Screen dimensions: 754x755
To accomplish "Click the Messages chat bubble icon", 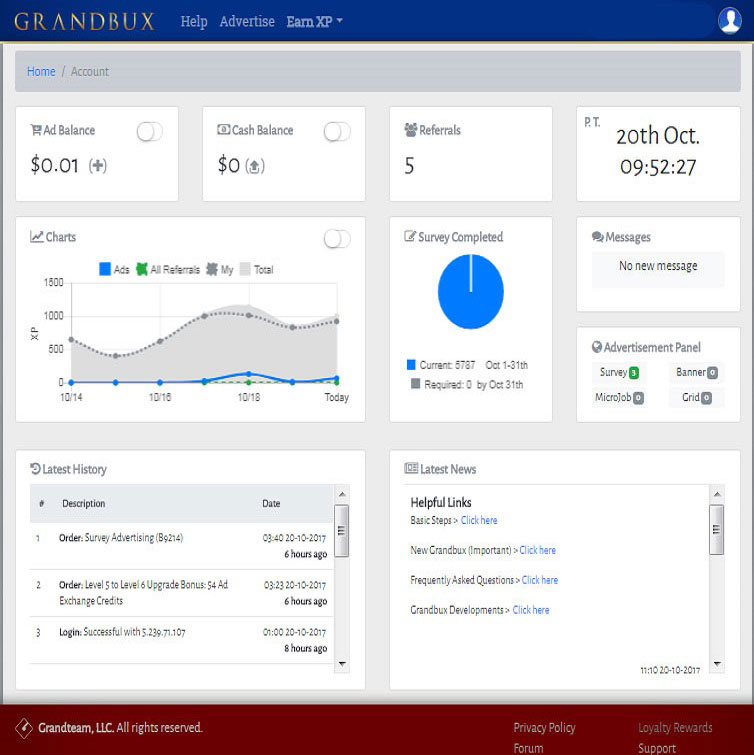I will (x=597, y=238).
